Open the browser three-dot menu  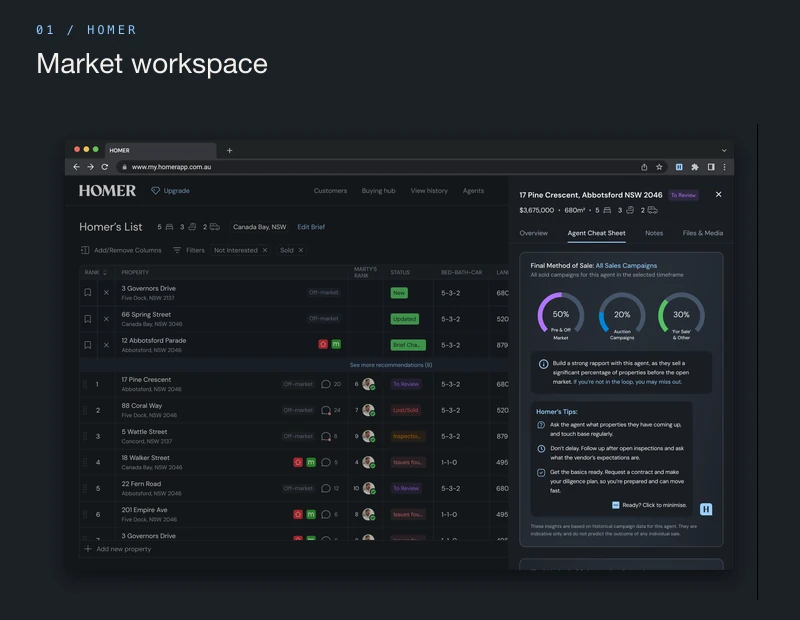click(724, 167)
